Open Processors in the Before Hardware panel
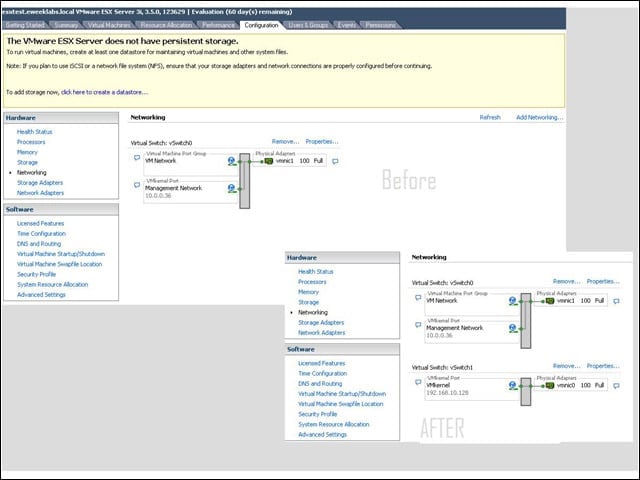The height and width of the screenshot is (480, 640). [31, 142]
